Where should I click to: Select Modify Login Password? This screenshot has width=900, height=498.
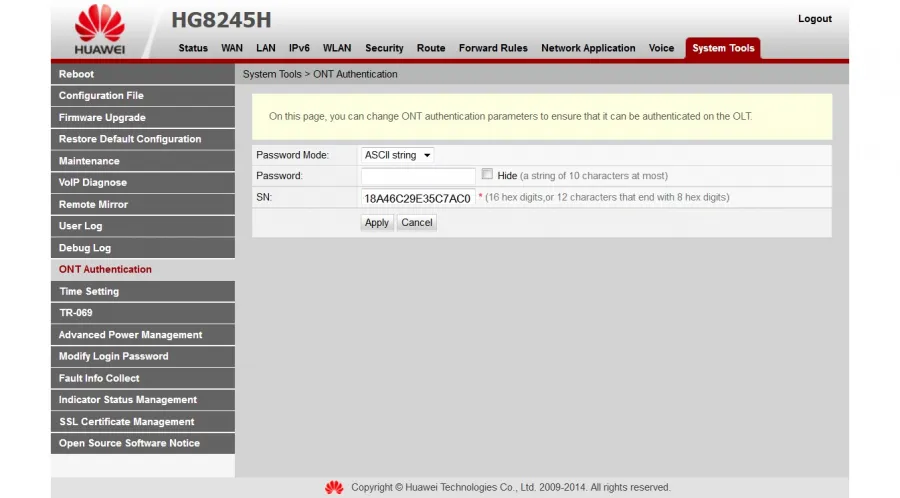pos(143,356)
